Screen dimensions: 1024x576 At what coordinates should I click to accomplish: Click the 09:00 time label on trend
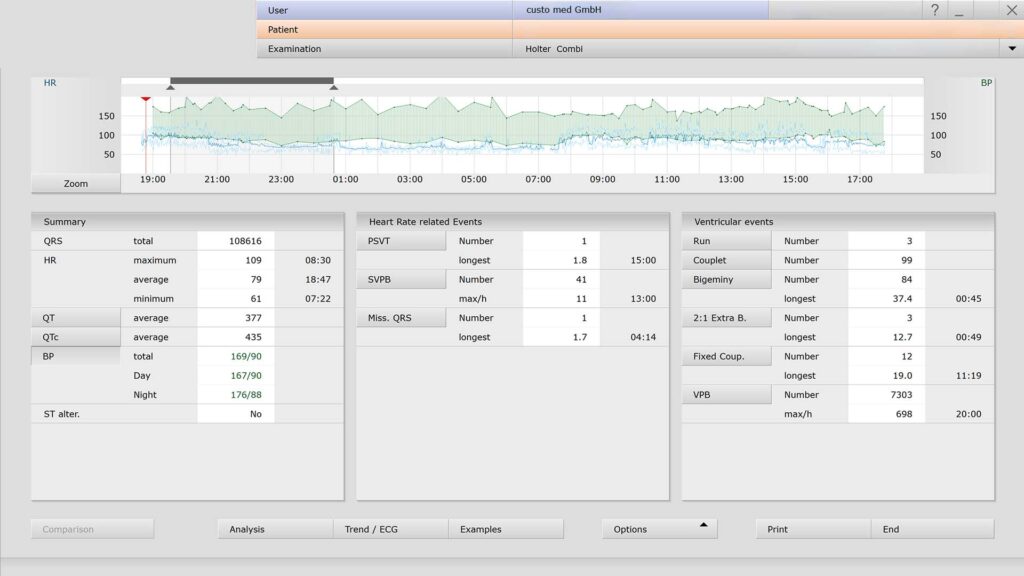click(x=602, y=179)
